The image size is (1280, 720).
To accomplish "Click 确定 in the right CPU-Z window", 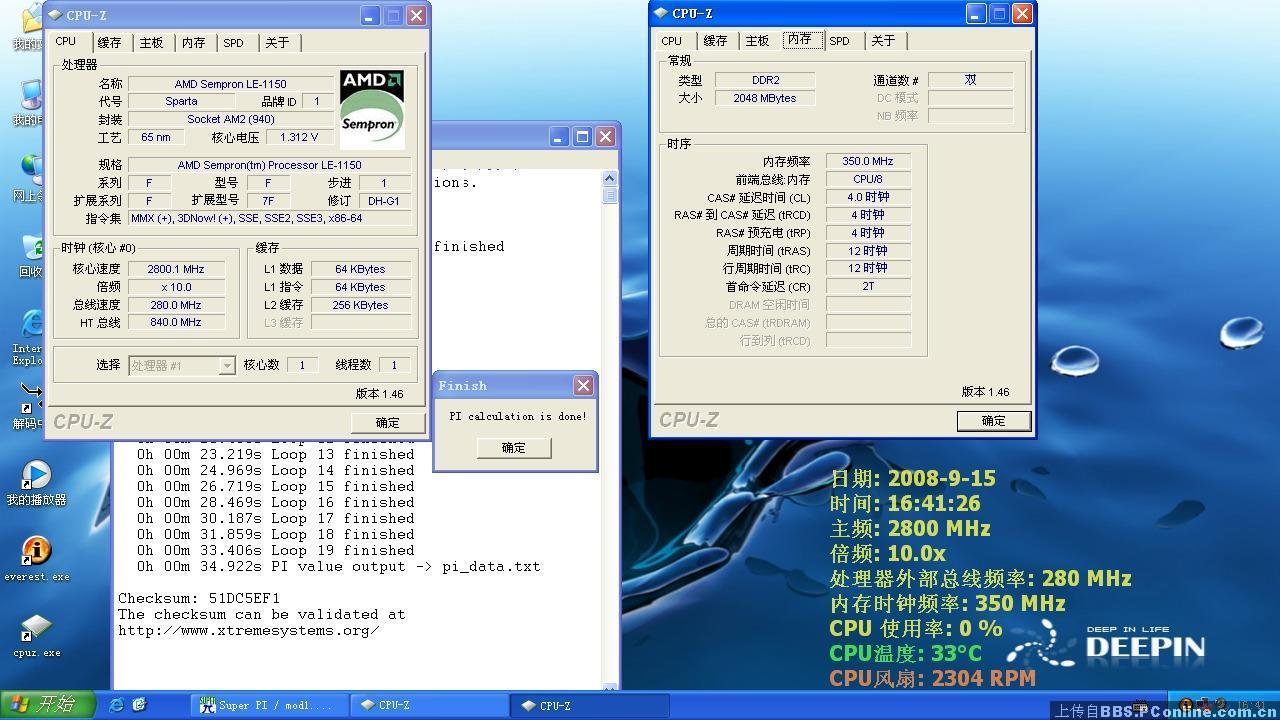I will tap(994, 421).
